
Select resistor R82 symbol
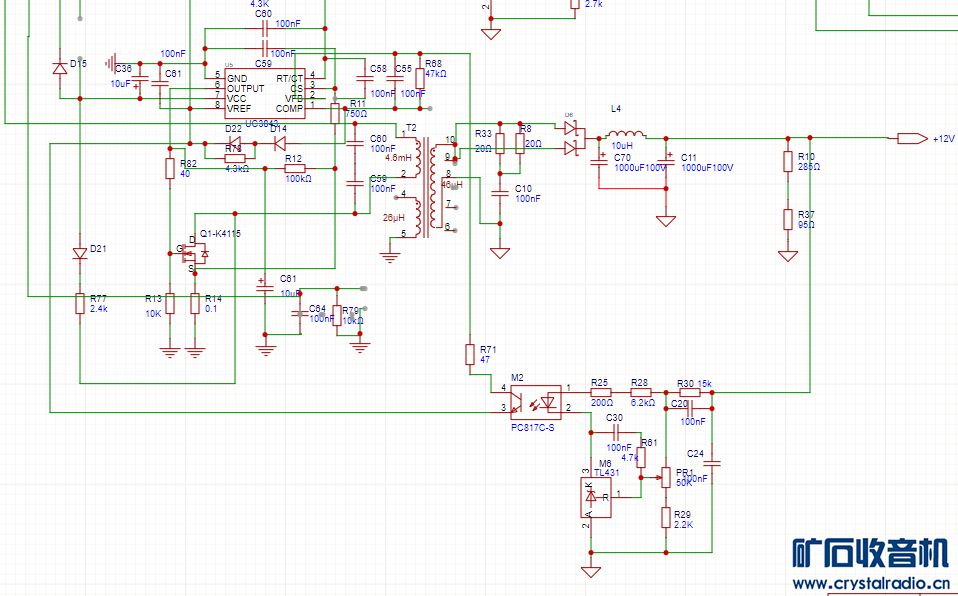pyautogui.click(x=170, y=168)
